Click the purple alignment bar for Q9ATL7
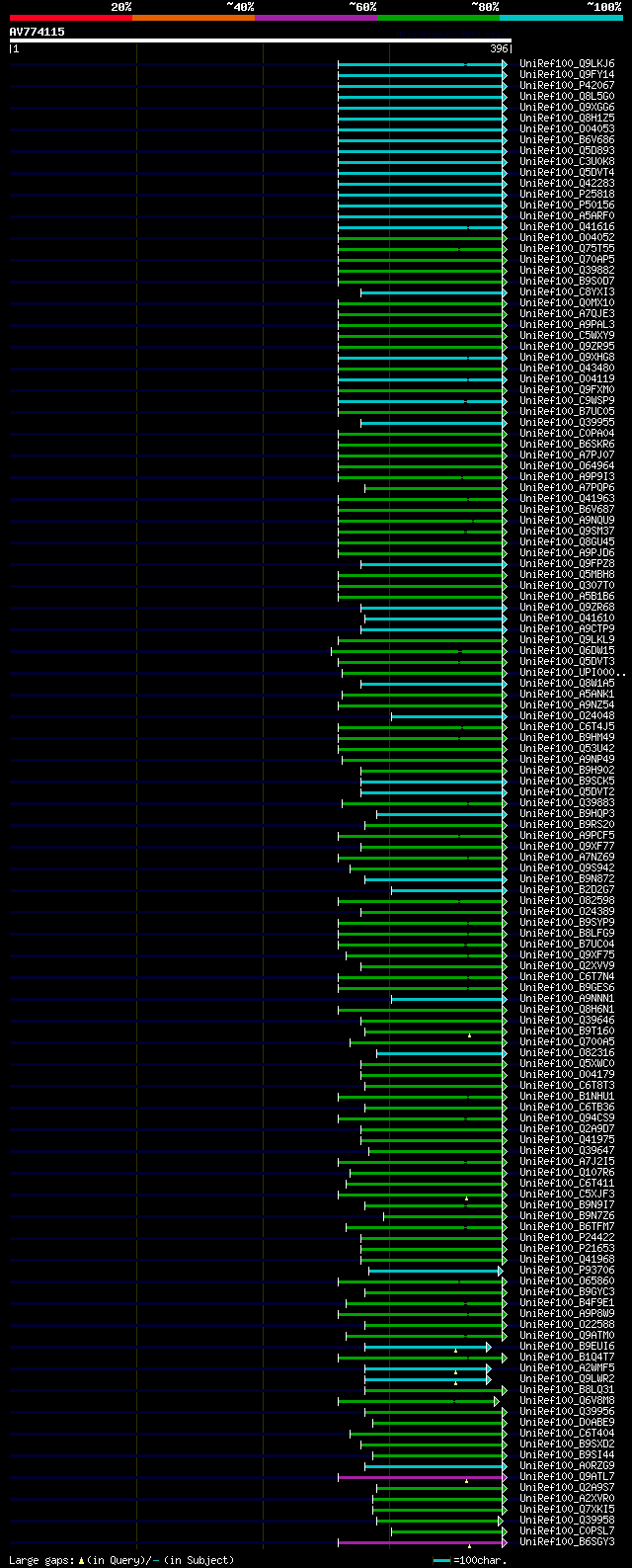Viewport: 632px width, 1568px height. point(422,1477)
